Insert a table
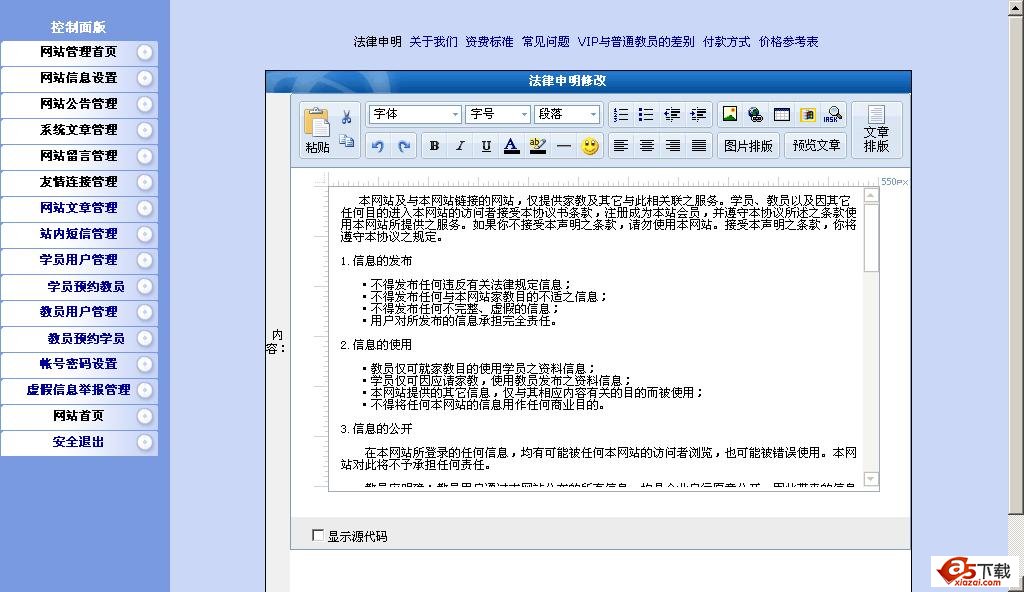The height and width of the screenshot is (592, 1024). [782, 114]
